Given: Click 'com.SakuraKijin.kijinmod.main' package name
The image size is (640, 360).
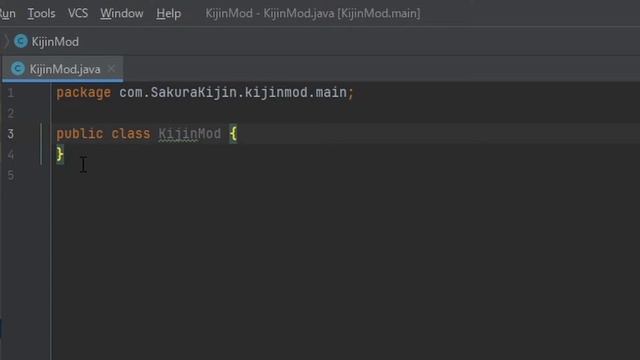Looking at the screenshot, I should [x=233, y=93].
